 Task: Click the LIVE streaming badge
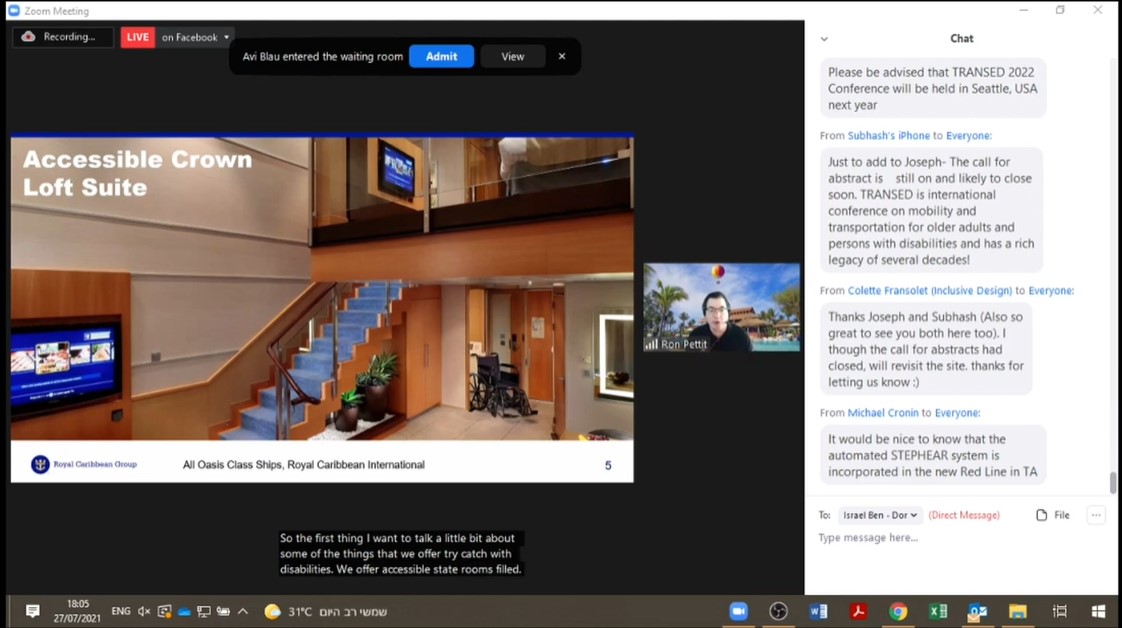point(137,36)
